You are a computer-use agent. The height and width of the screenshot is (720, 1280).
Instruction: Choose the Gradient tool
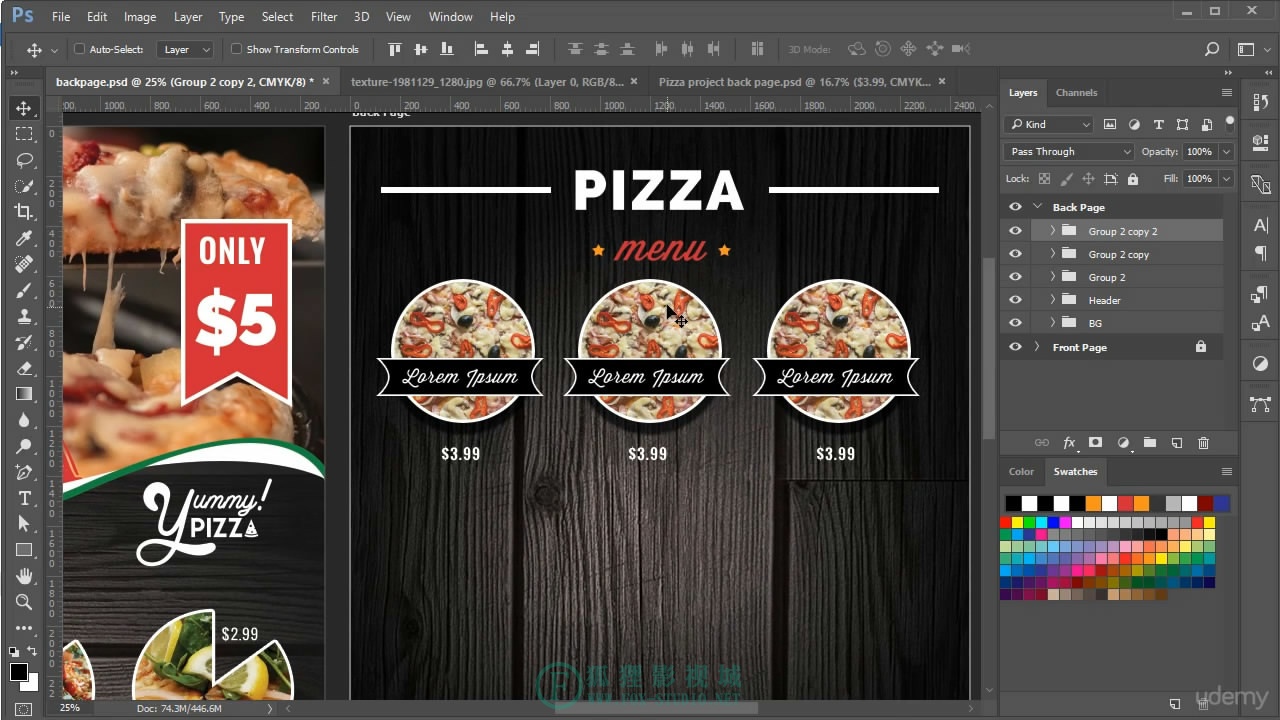(24, 394)
